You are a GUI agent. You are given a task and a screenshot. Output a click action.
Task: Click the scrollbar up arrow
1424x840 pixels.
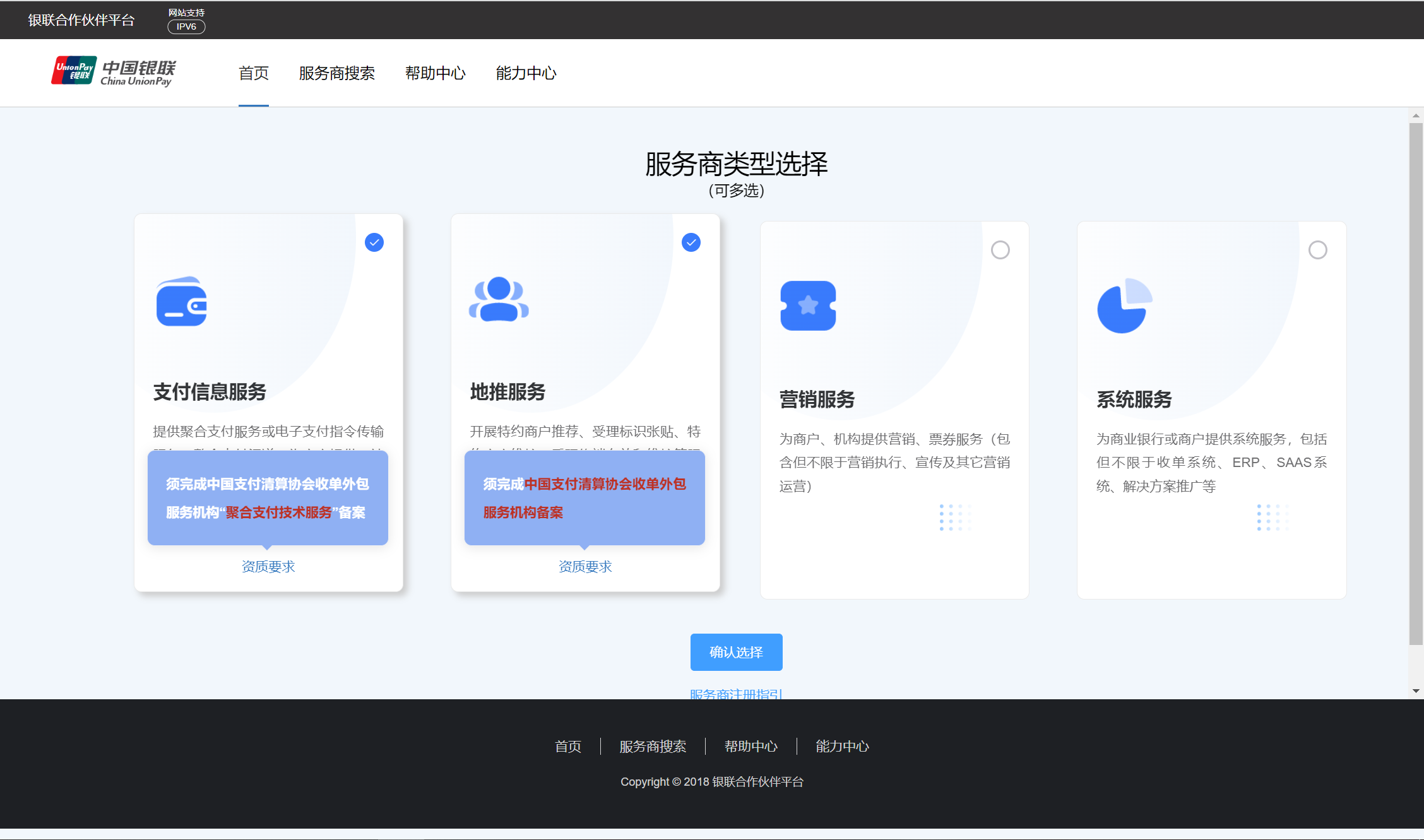point(1416,115)
